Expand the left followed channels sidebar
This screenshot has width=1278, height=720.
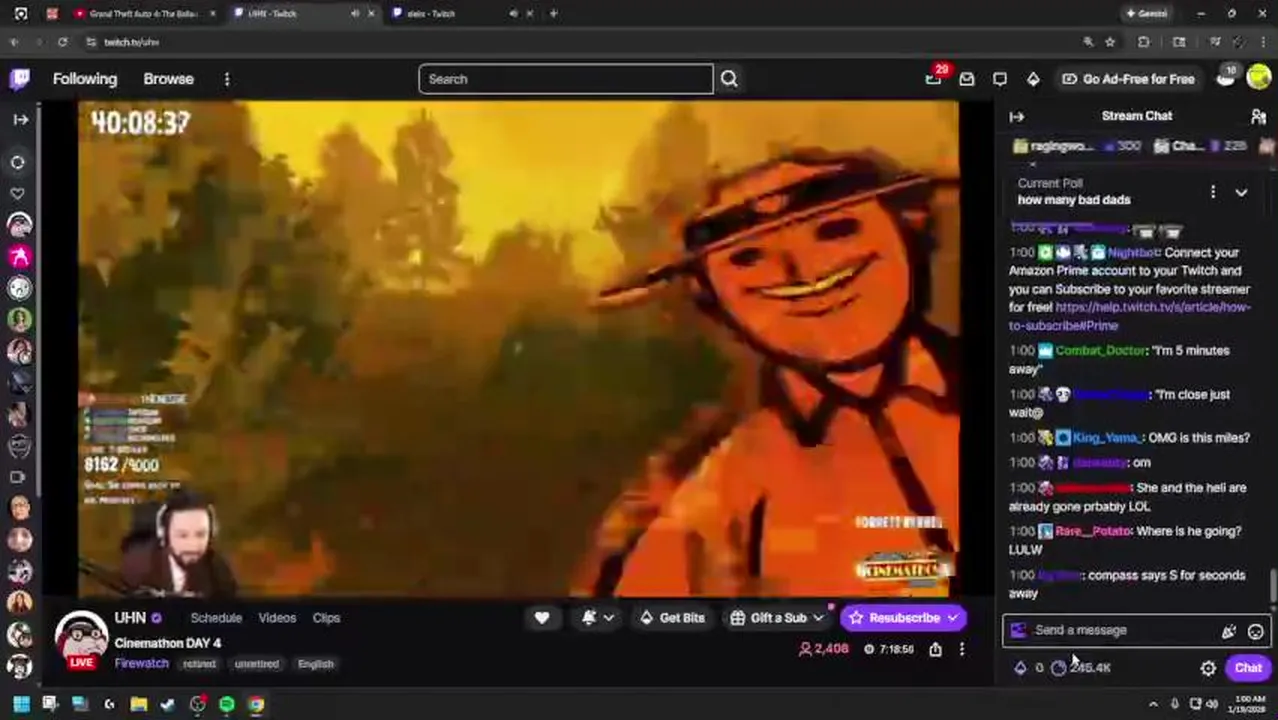pyautogui.click(x=20, y=119)
